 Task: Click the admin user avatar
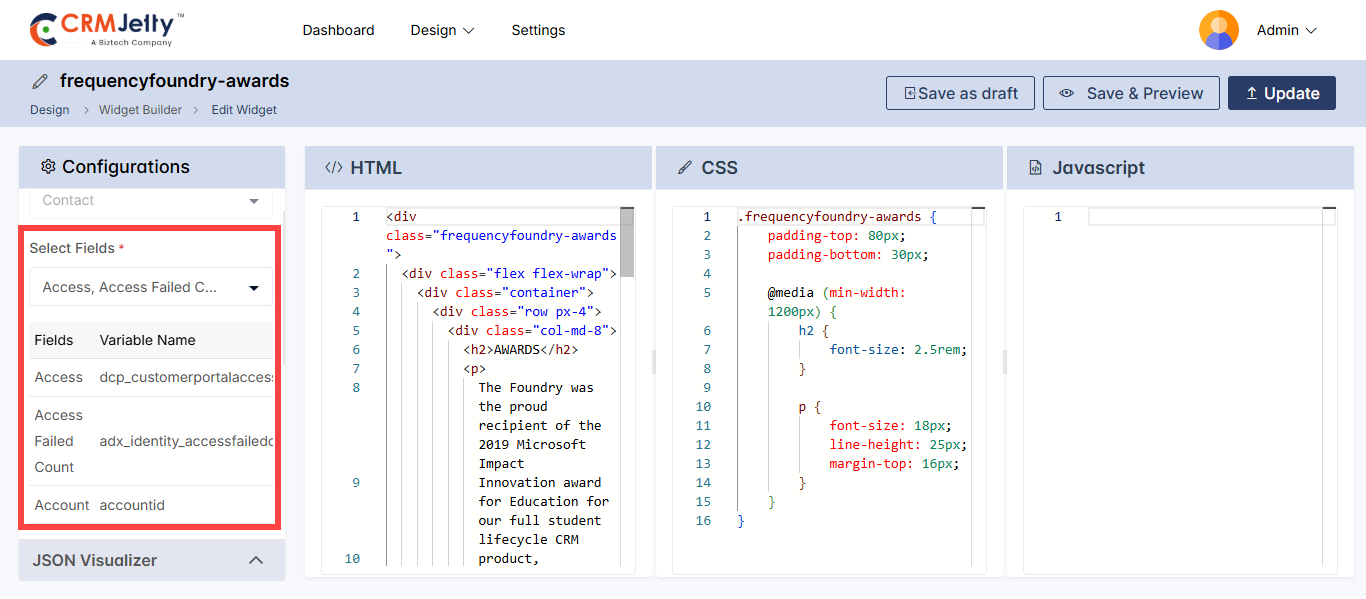point(1218,30)
